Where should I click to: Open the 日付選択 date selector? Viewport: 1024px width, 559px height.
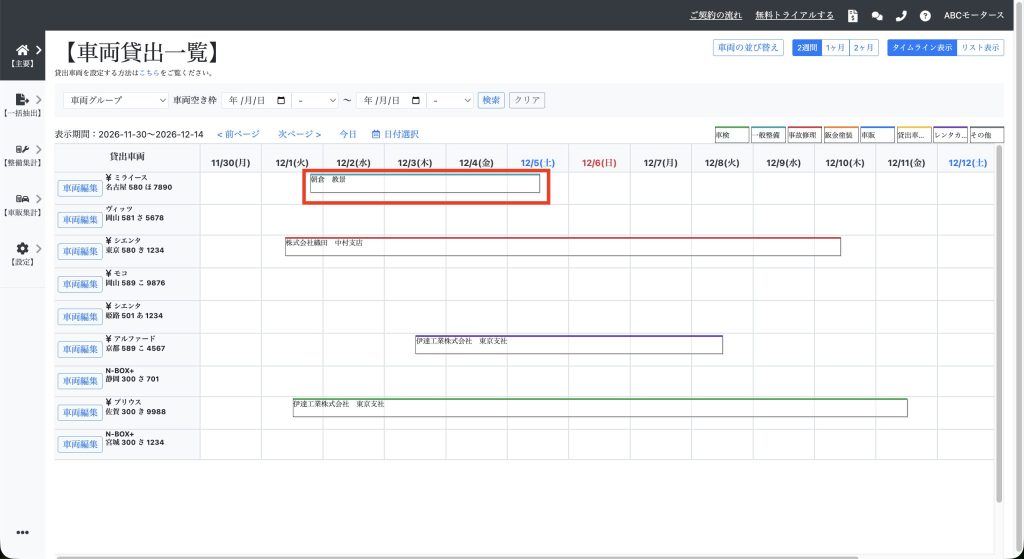395,135
